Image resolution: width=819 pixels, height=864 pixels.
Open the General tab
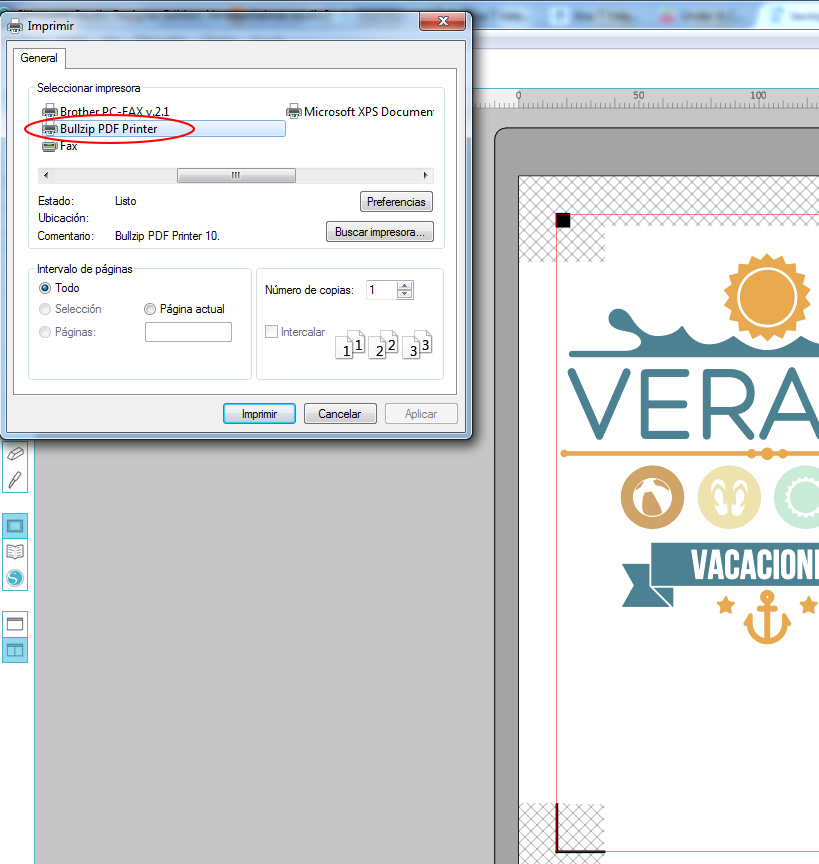pyautogui.click(x=39, y=58)
